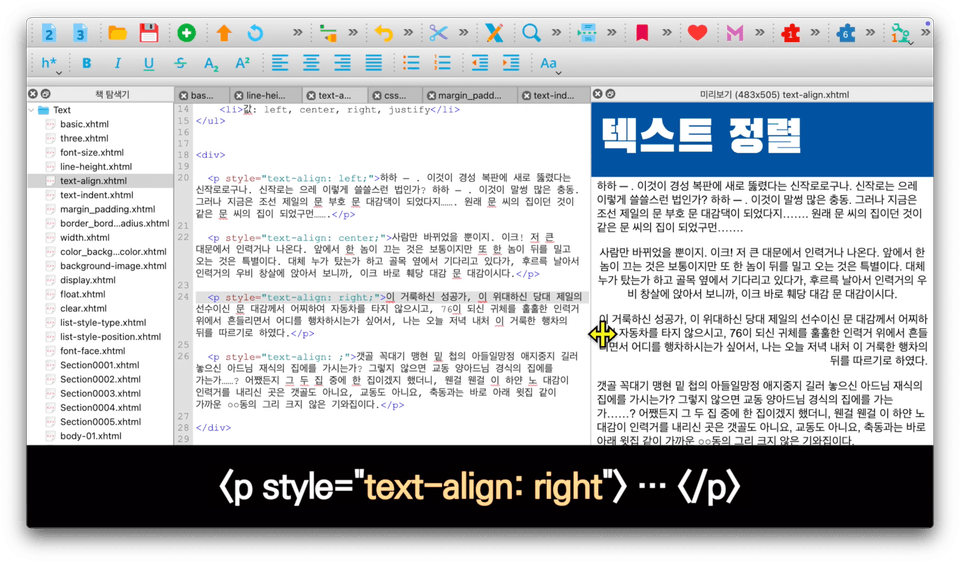Apply strikethrough formatting
This screenshot has height=563, width=960.
180,63
